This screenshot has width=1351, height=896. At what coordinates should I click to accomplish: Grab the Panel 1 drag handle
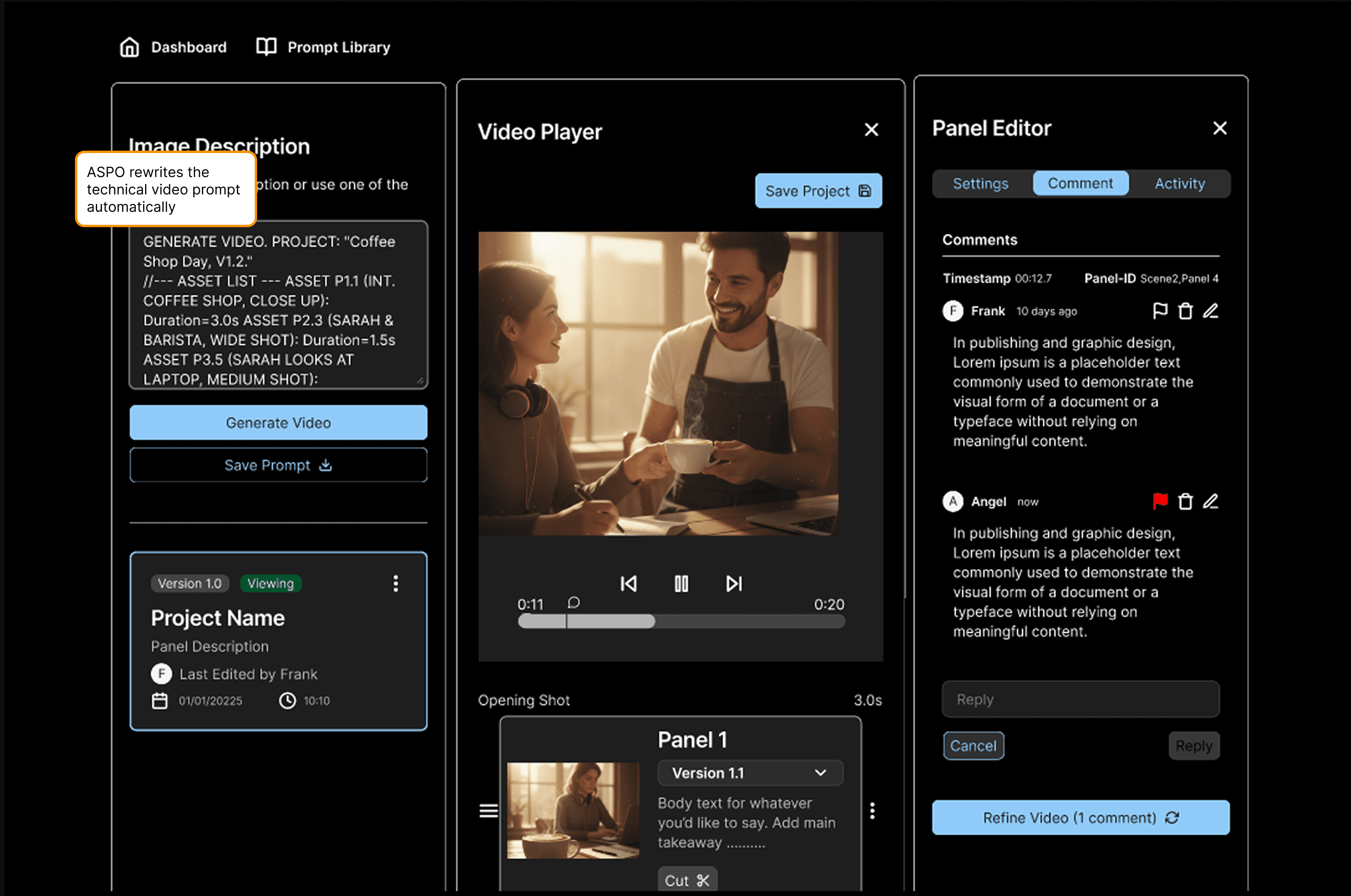[489, 810]
